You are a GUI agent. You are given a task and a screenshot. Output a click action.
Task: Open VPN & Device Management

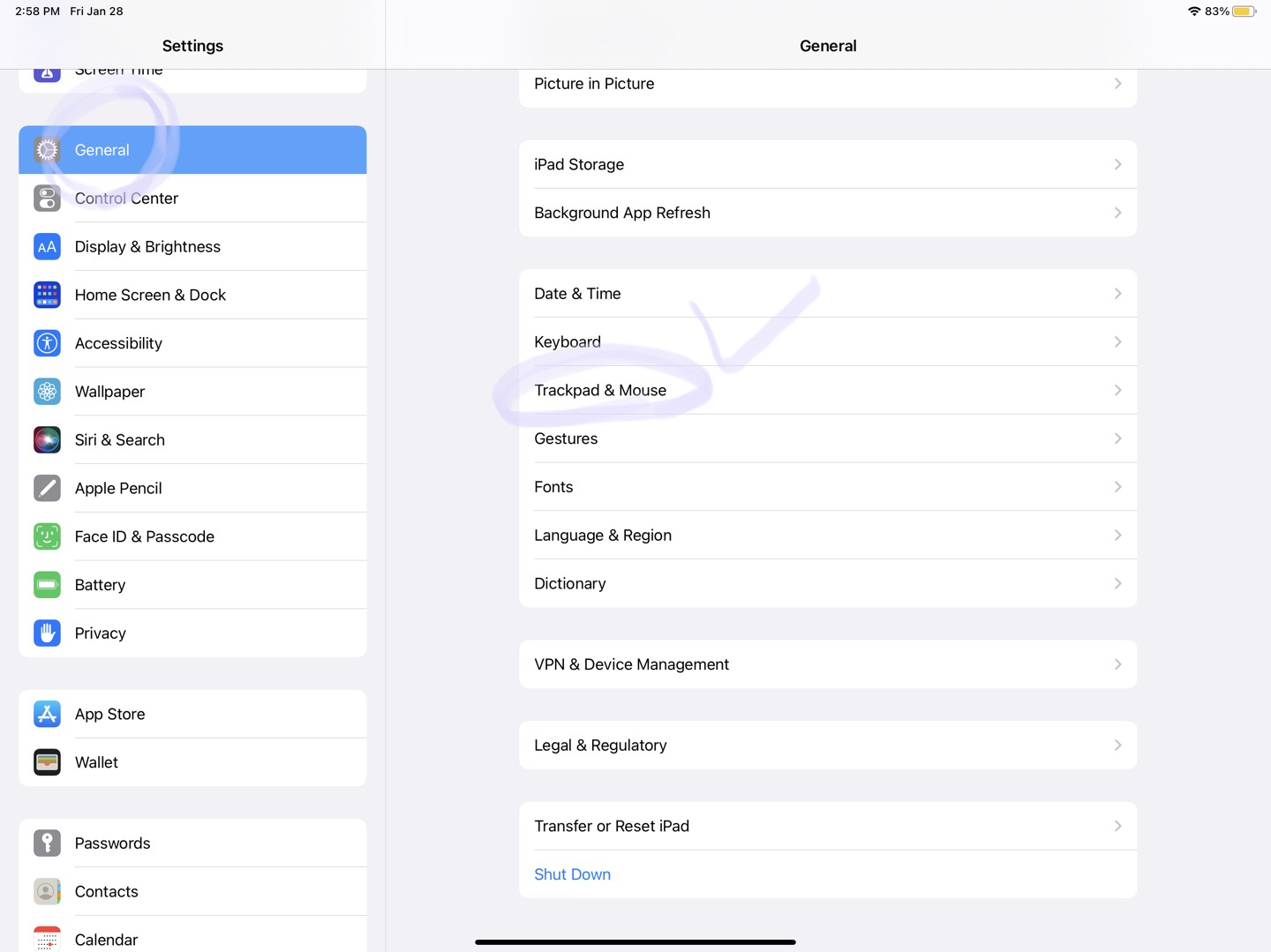(828, 664)
